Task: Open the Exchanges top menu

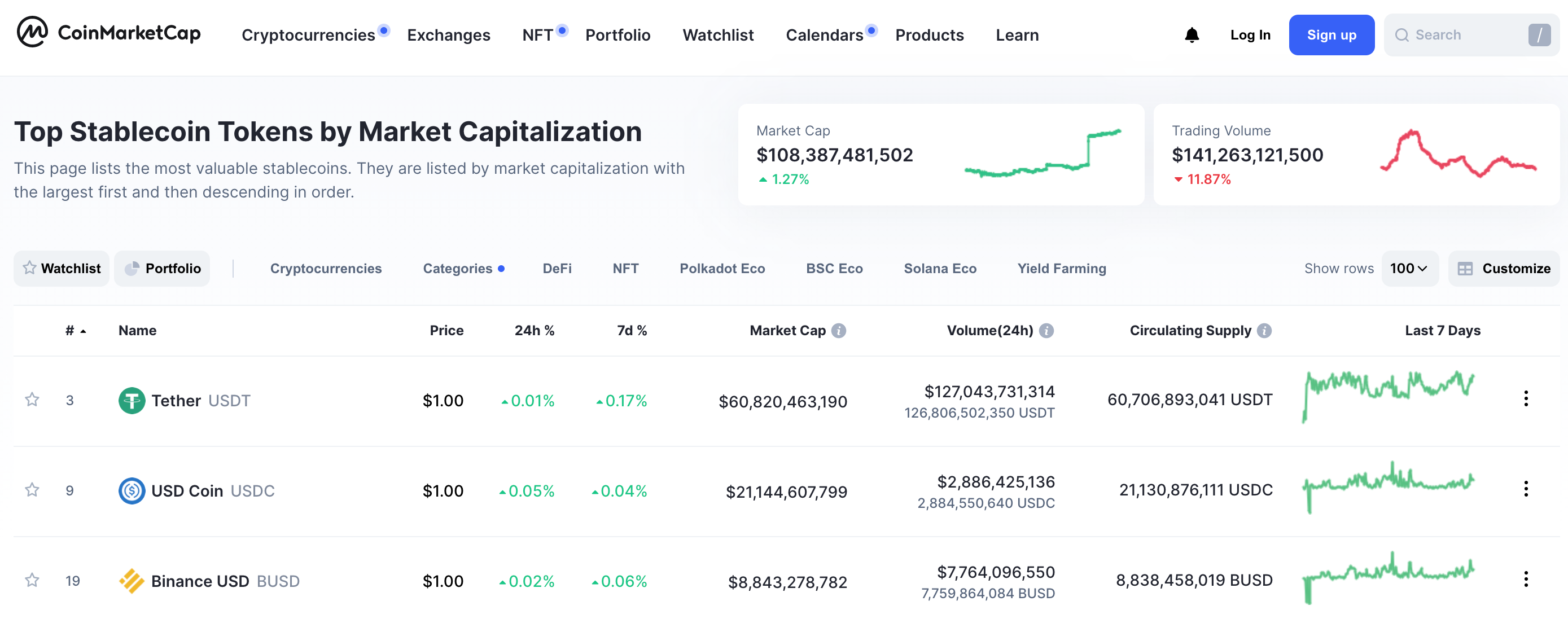Action: (449, 36)
